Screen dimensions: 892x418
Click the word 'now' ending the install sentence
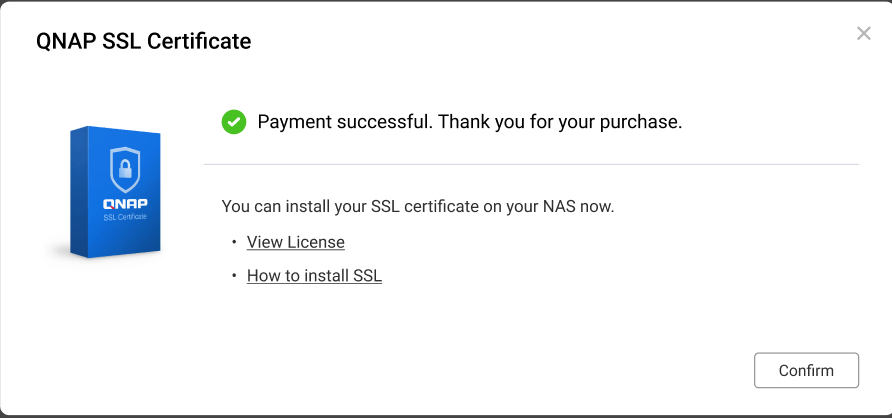coord(598,207)
